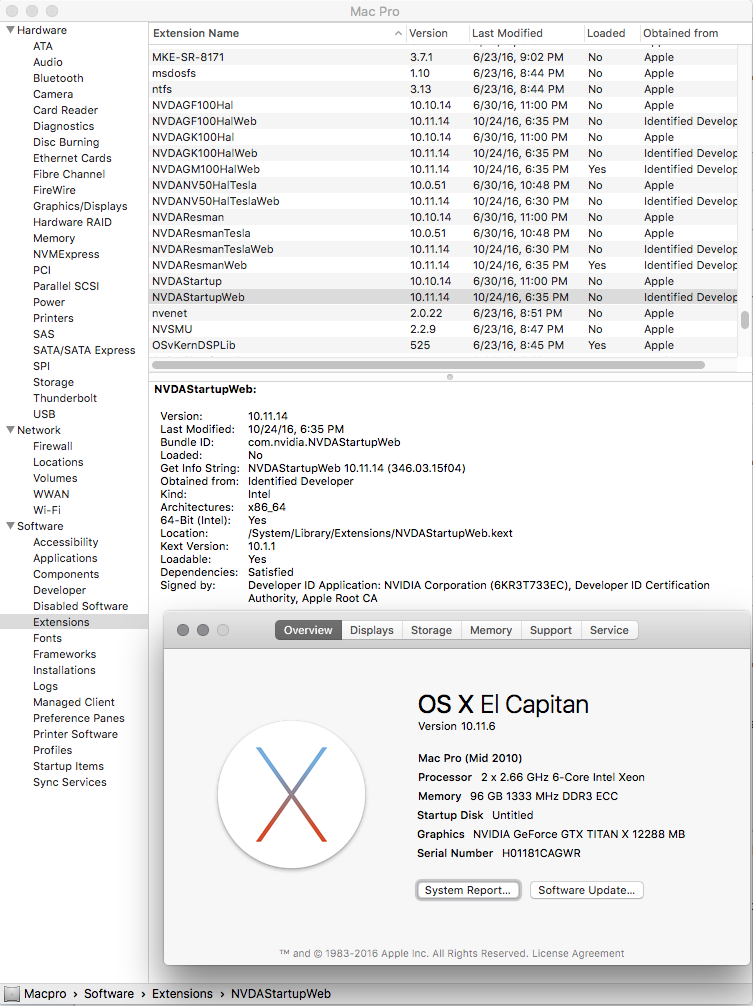
Task: Open the Memory tab in About window
Action: click(491, 630)
